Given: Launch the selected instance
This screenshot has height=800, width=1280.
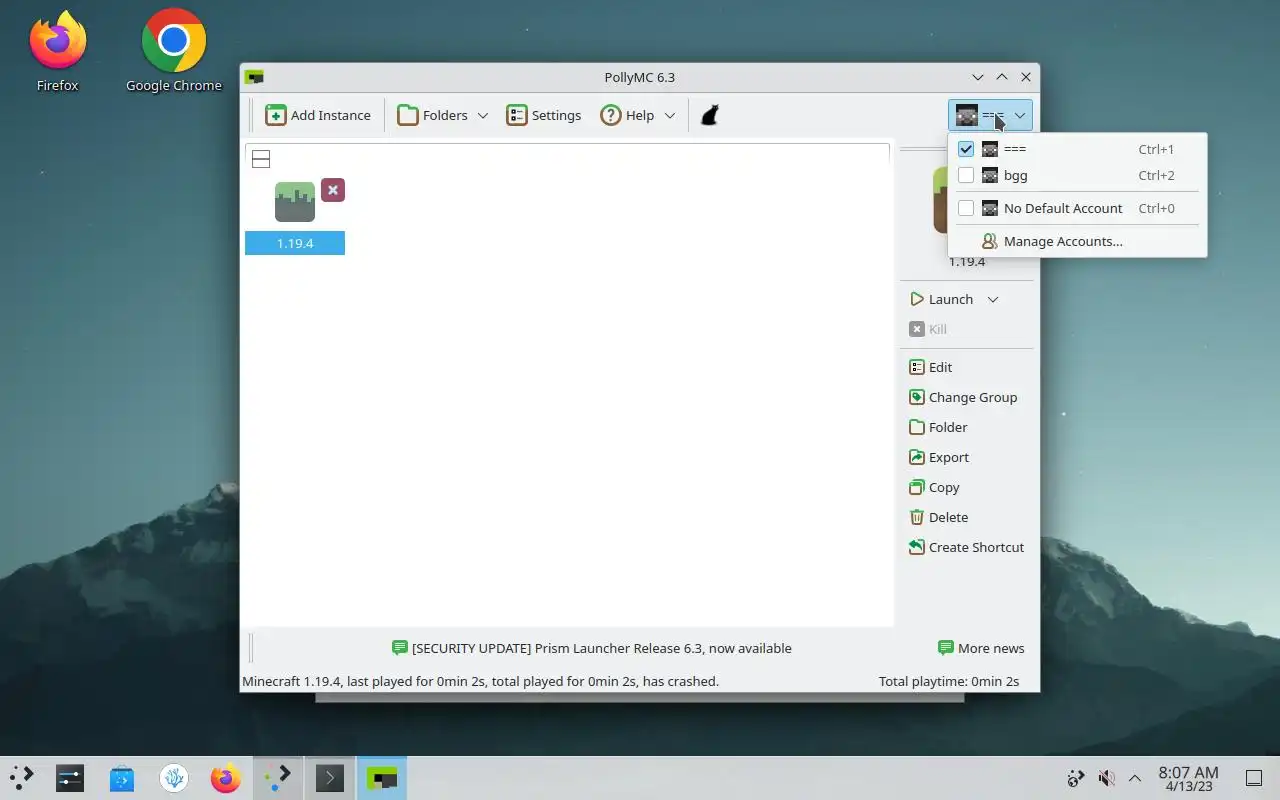Looking at the screenshot, I should point(941,299).
